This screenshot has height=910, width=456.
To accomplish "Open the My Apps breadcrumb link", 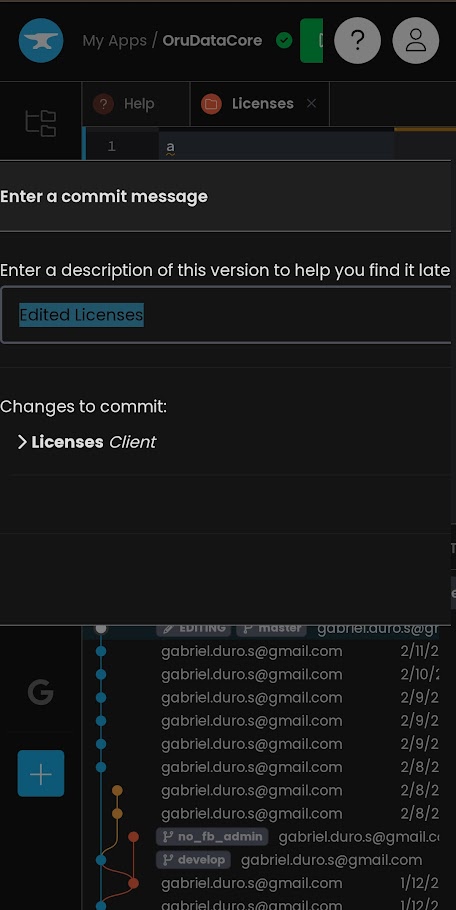I will point(114,41).
